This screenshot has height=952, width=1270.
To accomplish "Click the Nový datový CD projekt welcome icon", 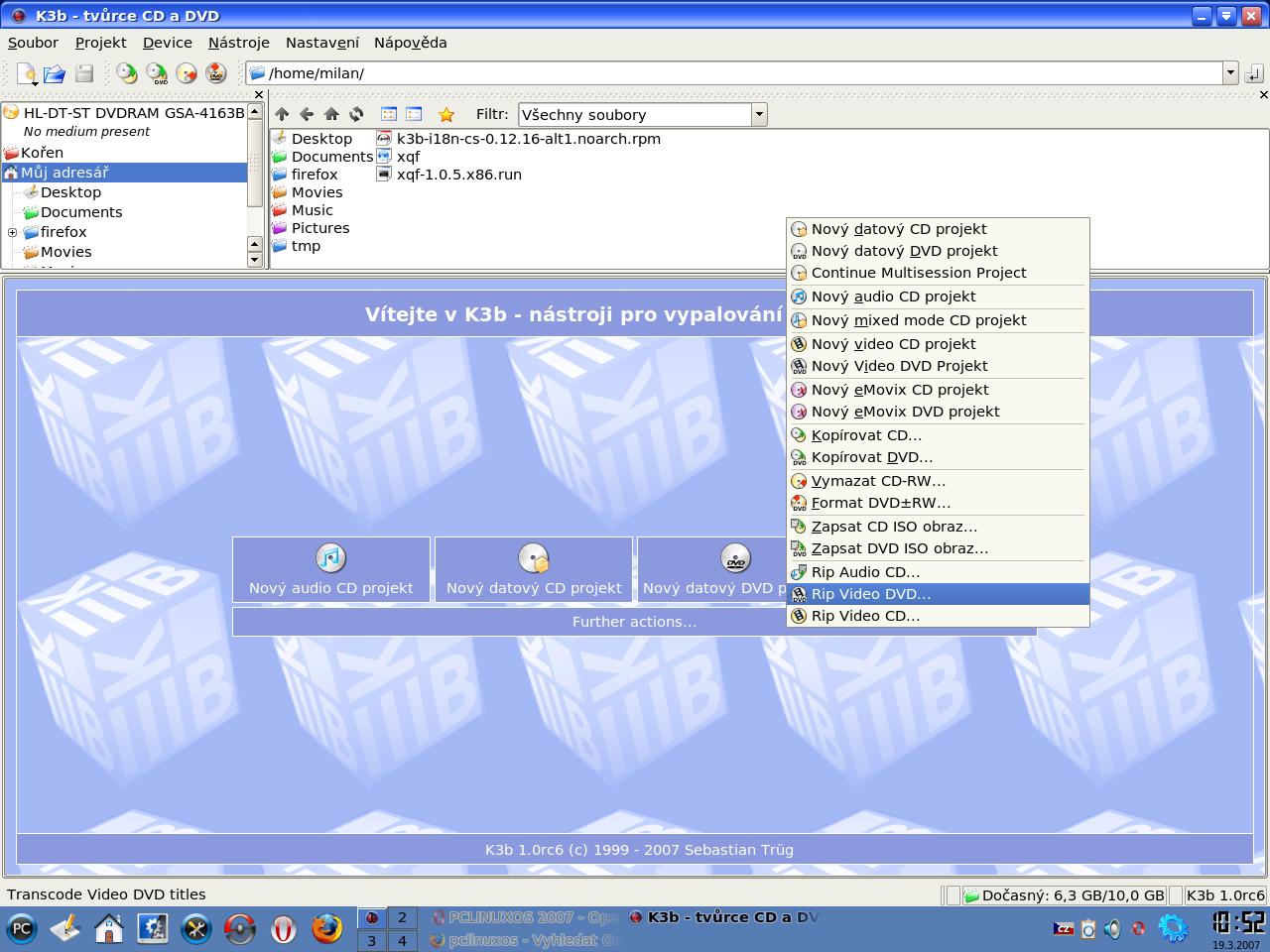I will coord(534,558).
